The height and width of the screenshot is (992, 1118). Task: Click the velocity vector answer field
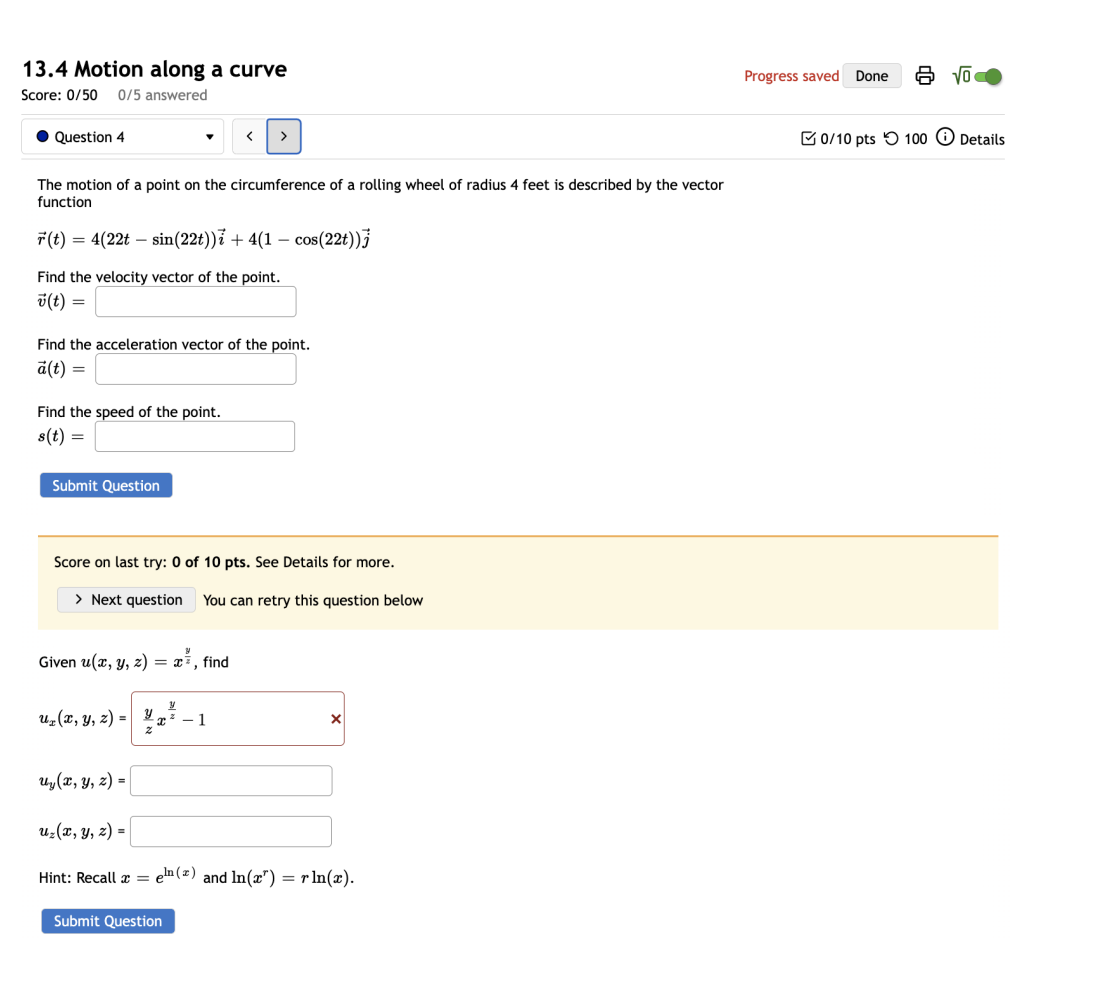tap(195, 301)
